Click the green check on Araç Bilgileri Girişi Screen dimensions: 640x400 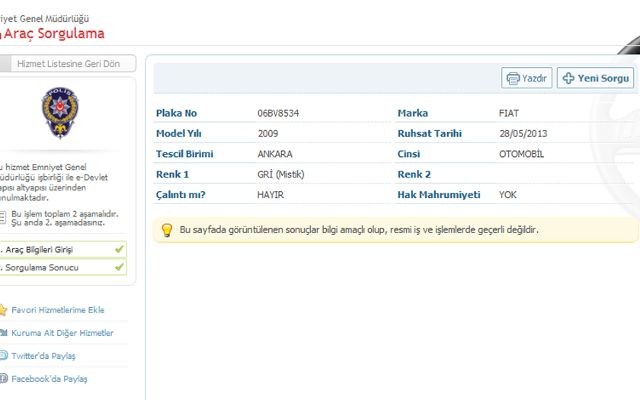coord(119,249)
